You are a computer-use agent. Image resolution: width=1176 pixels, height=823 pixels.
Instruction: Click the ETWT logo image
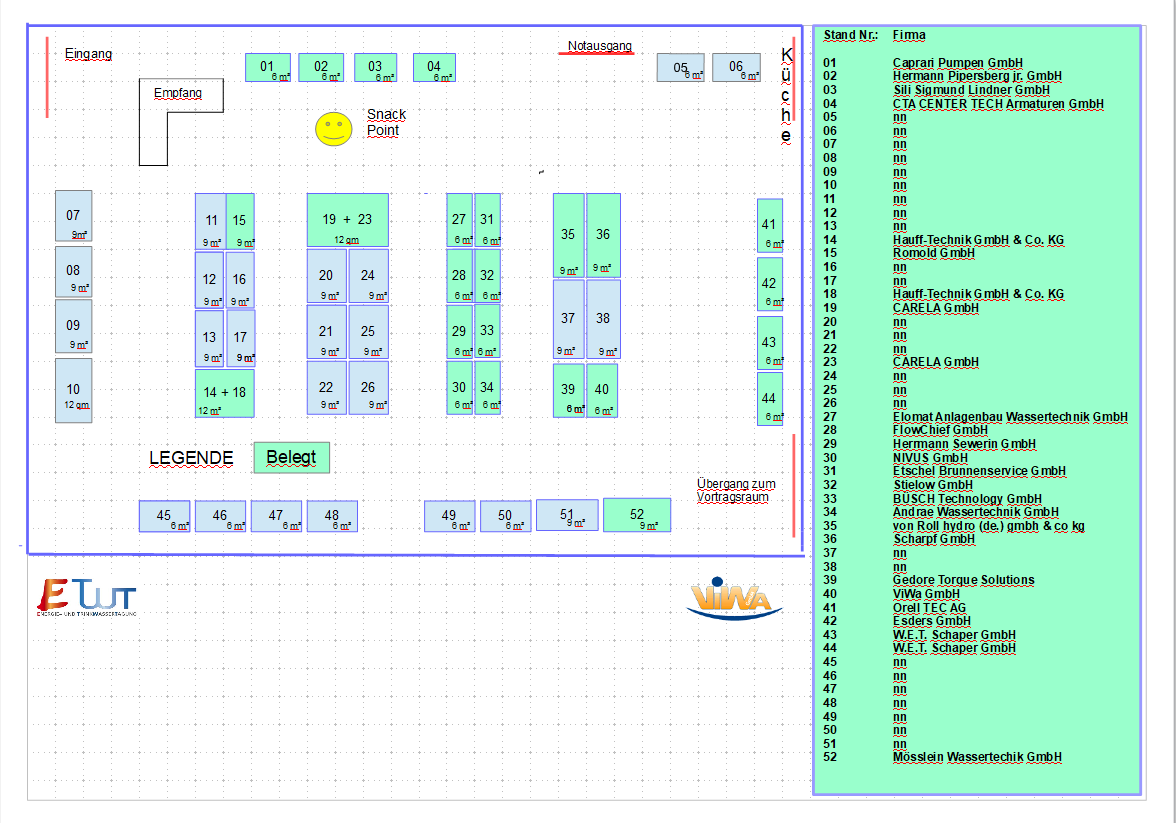[x=87, y=596]
